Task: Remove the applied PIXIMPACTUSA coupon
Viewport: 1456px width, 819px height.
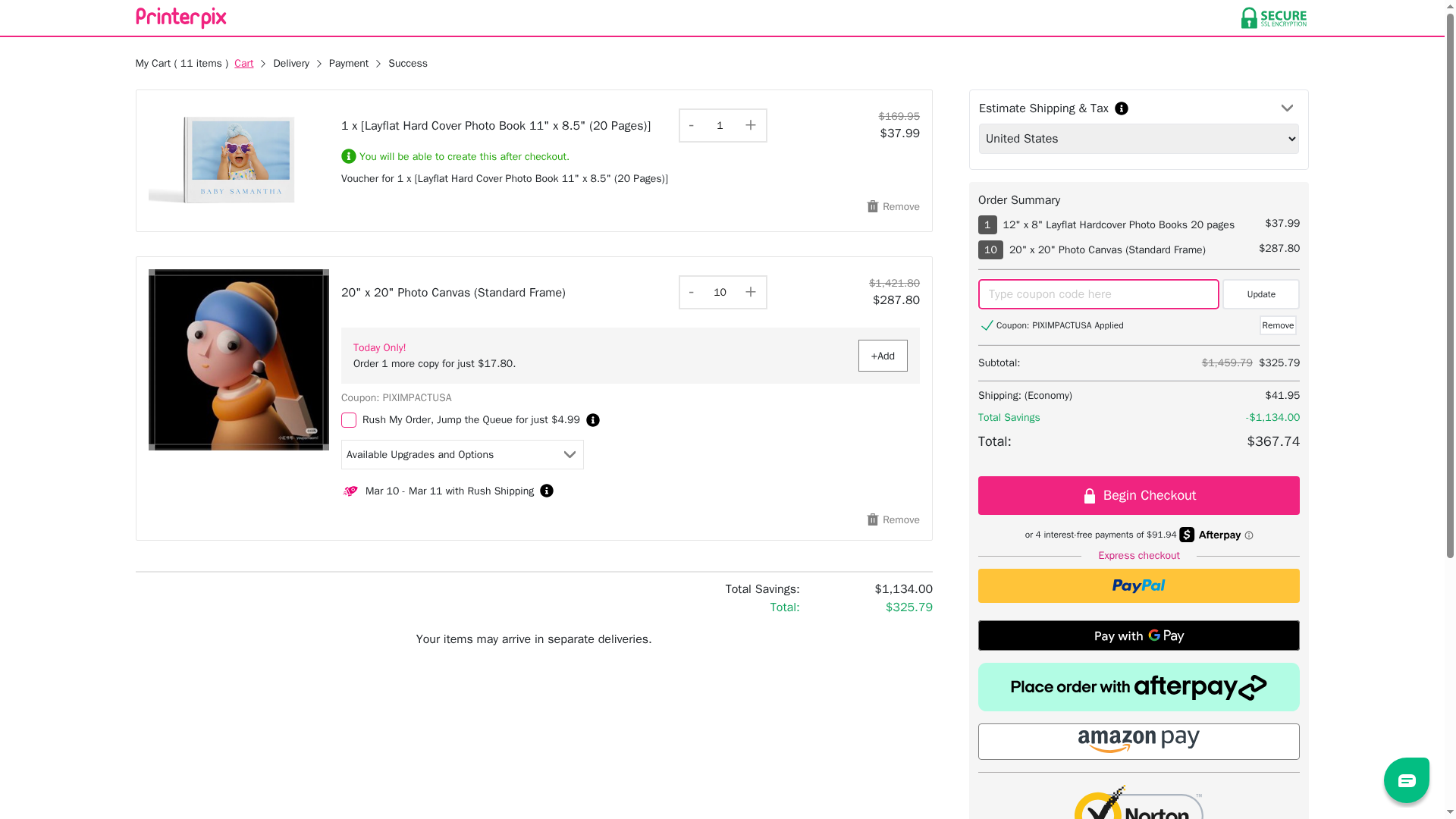Action: tap(1278, 325)
